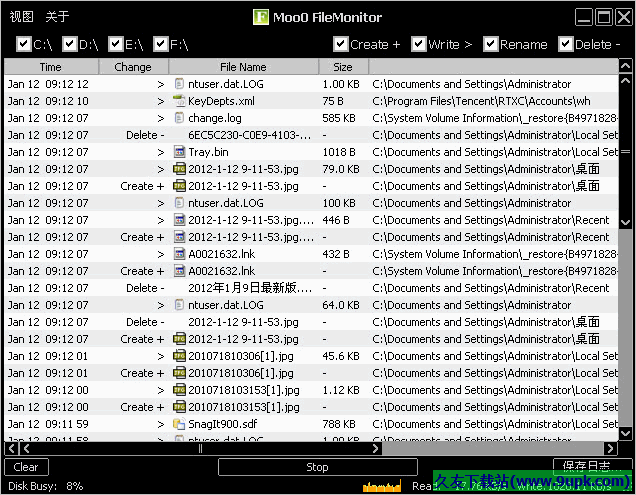The width and height of the screenshot is (636, 495).
Task: Click the Tray.bin file icon
Action: (x=179, y=152)
